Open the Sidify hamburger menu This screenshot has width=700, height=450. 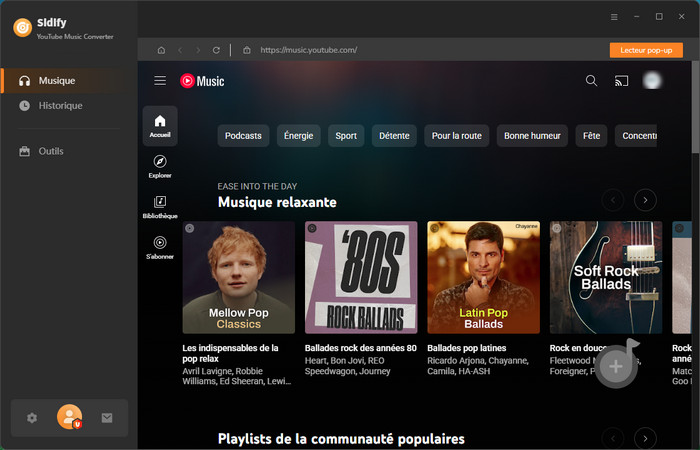tap(614, 17)
